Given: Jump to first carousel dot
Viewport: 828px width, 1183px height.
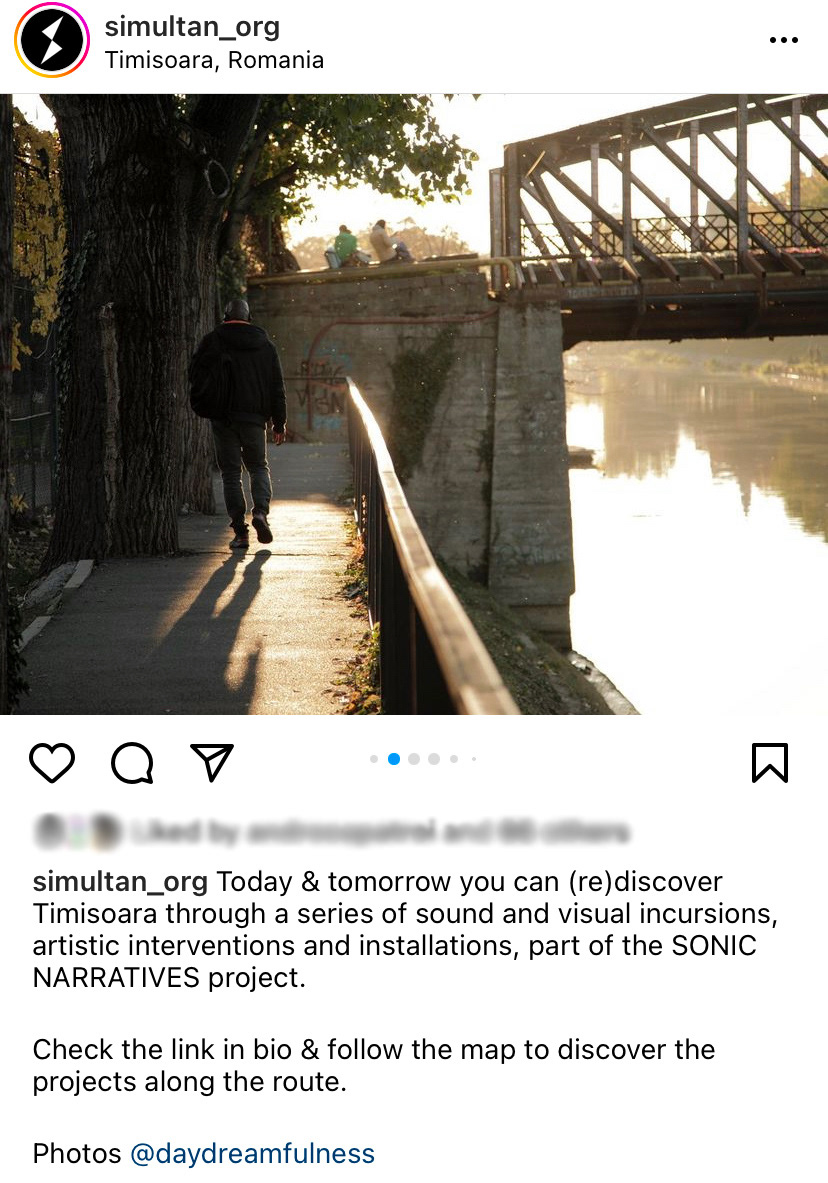Looking at the screenshot, I should coord(374,759).
